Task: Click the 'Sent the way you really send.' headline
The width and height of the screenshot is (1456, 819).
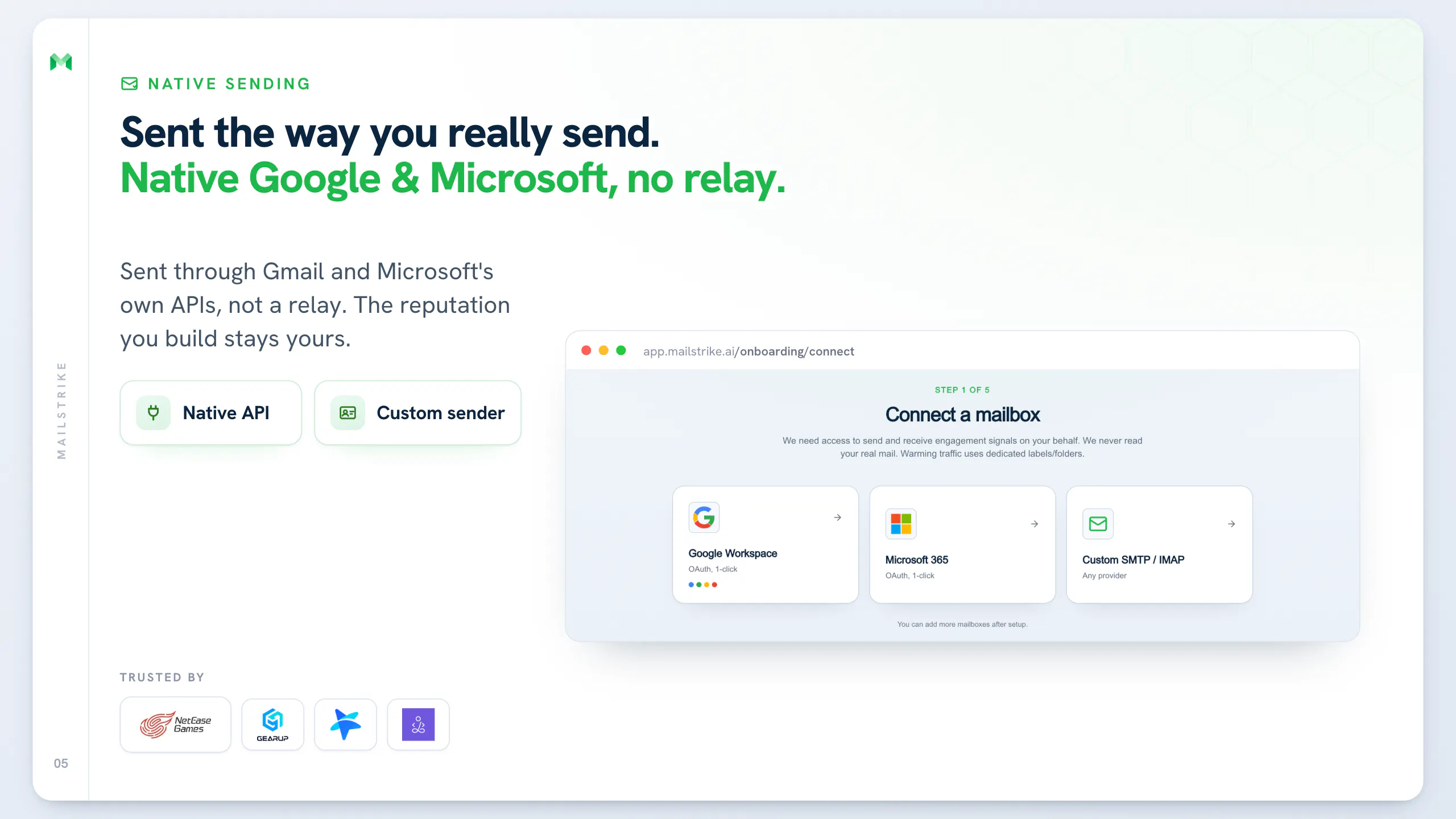Action: [x=390, y=133]
